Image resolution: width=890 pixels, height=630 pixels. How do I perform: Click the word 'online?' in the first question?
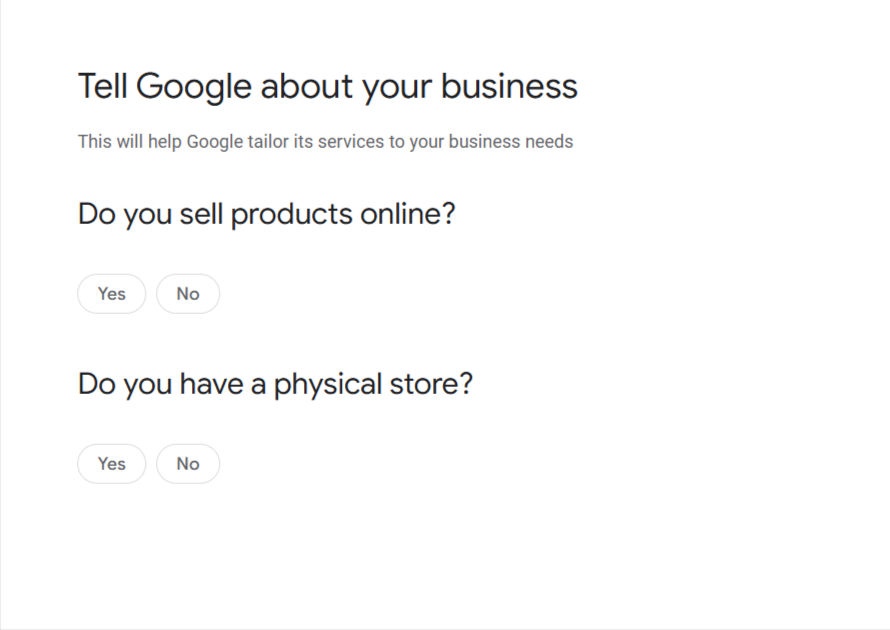click(408, 214)
